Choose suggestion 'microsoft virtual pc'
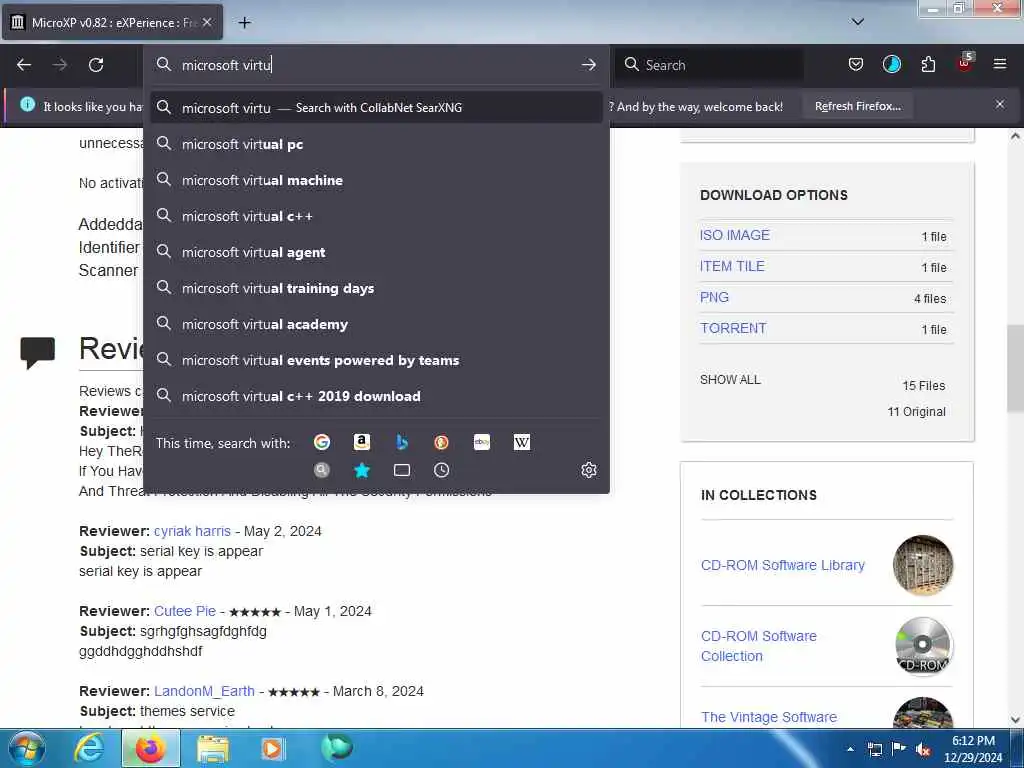This screenshot has height=768, width=1024. 376,144
